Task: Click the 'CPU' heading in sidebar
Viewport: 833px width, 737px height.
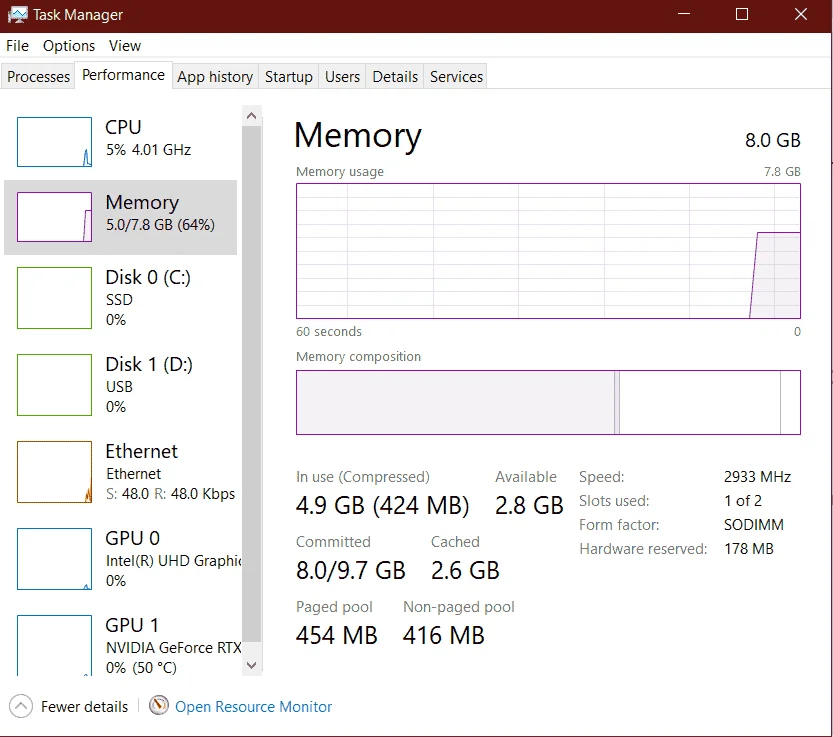Action: pyautogui.click(x=123, y=128)
